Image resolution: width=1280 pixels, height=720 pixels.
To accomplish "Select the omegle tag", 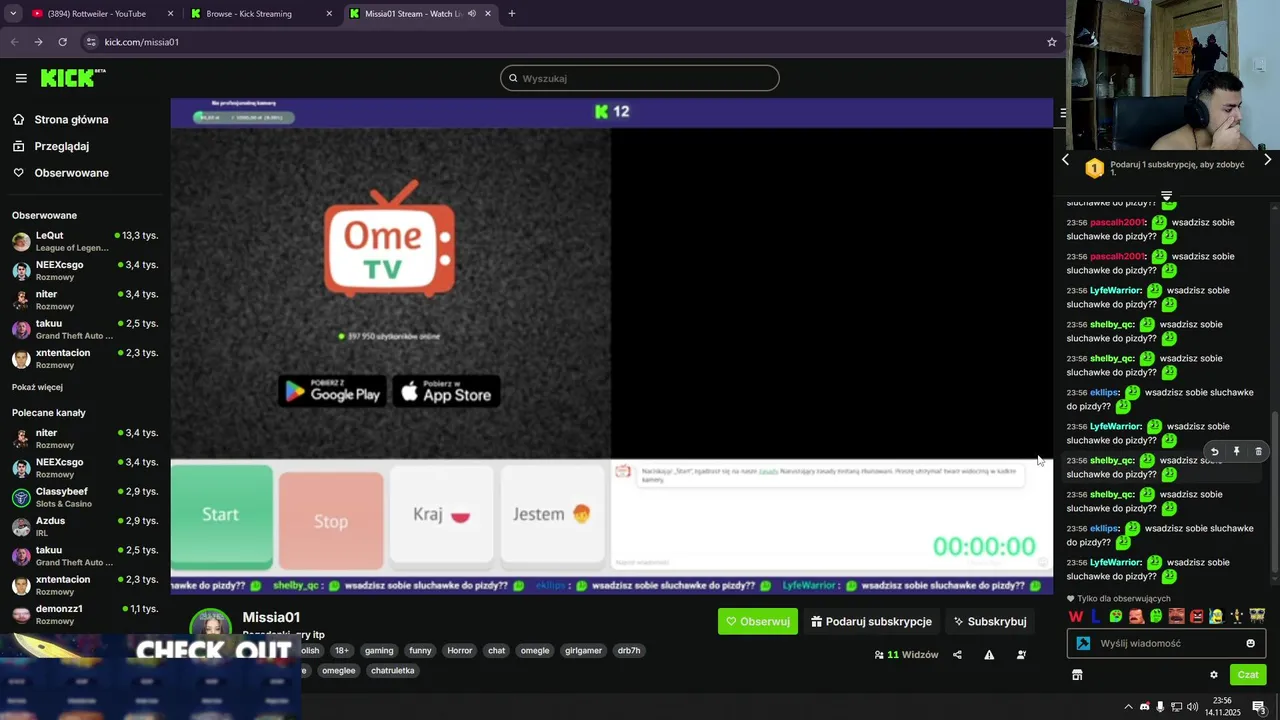I will coord(535,650).
